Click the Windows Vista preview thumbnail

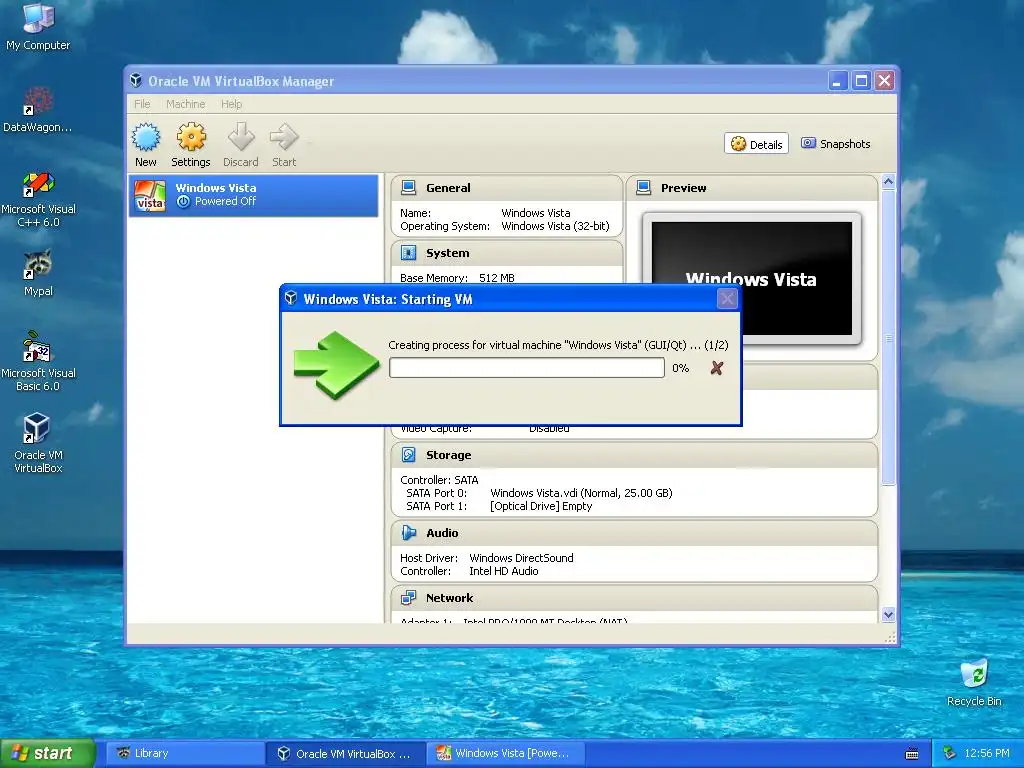click(x=752, y=279)
